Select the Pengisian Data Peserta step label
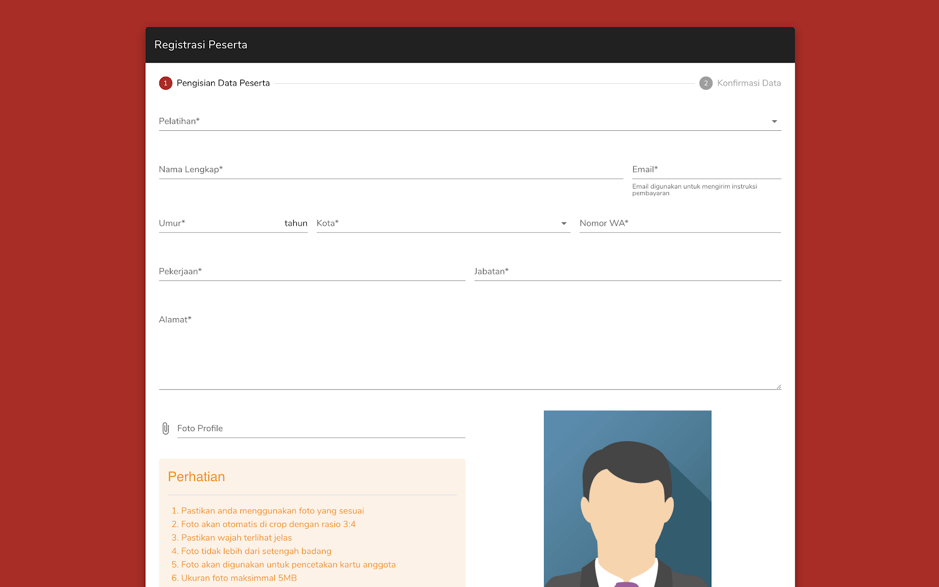 click(223, 83)
